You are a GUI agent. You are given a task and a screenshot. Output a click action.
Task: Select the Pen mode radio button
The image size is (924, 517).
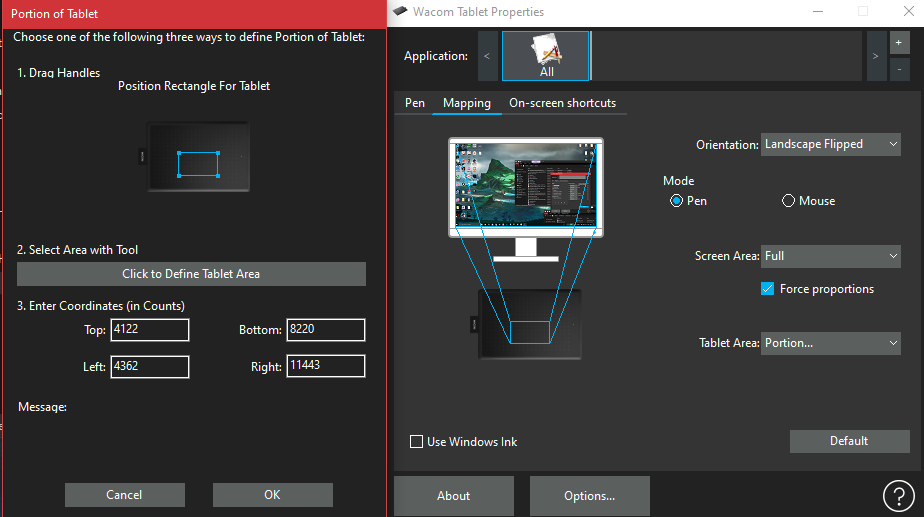[x=677, y=201]
